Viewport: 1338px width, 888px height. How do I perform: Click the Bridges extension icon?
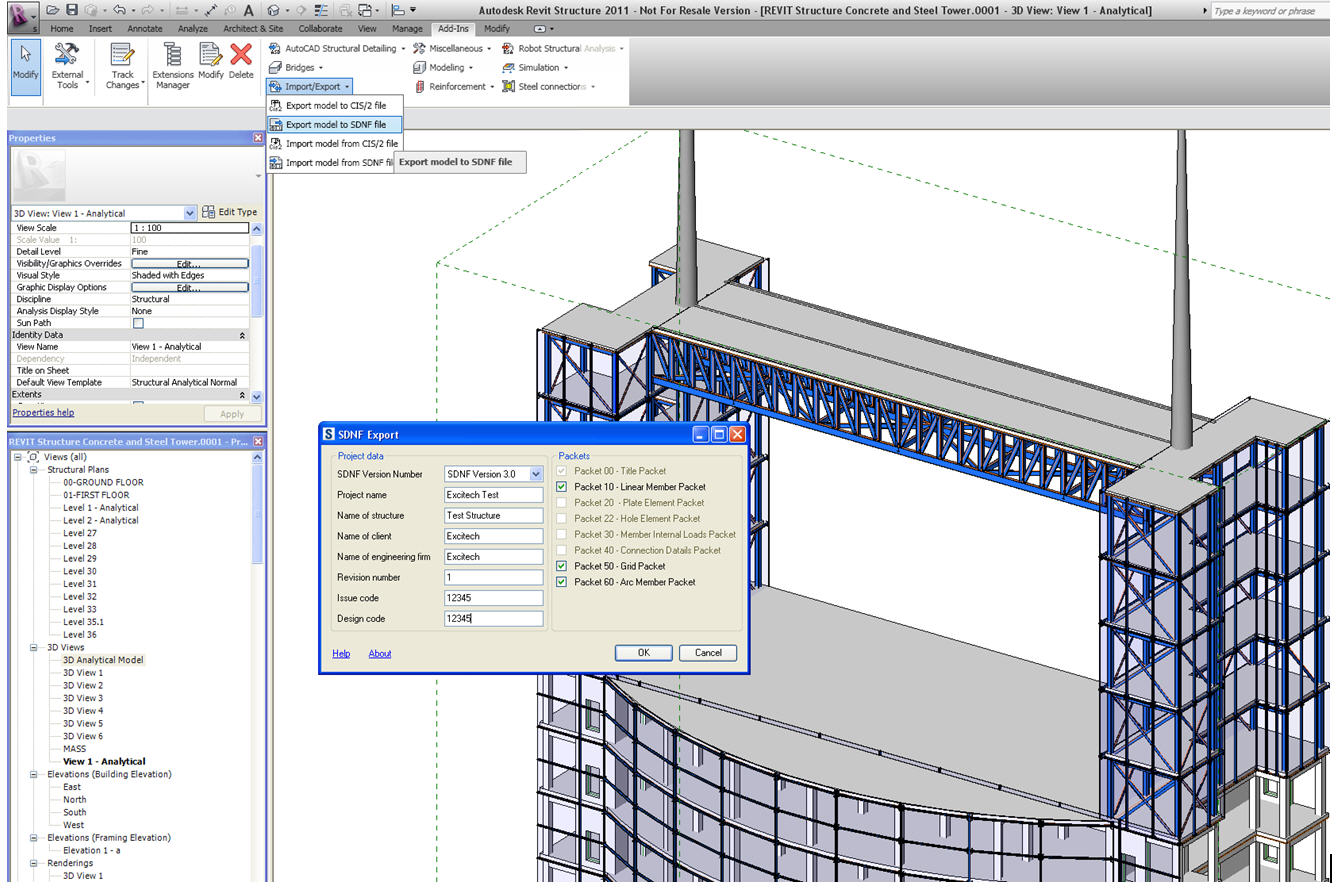point(276,68)
